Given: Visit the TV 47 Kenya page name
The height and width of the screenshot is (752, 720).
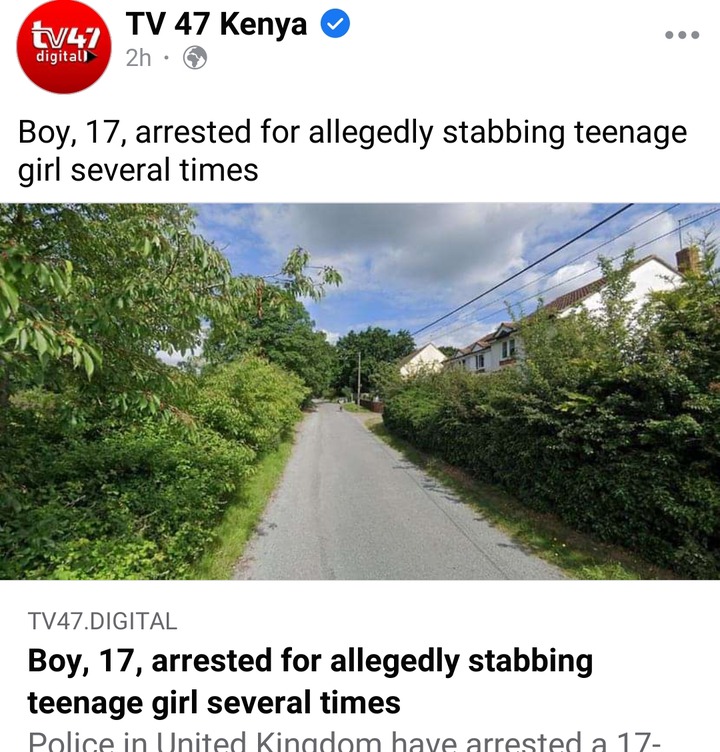Looking at the screenshot, I should [x=216, y=24].
